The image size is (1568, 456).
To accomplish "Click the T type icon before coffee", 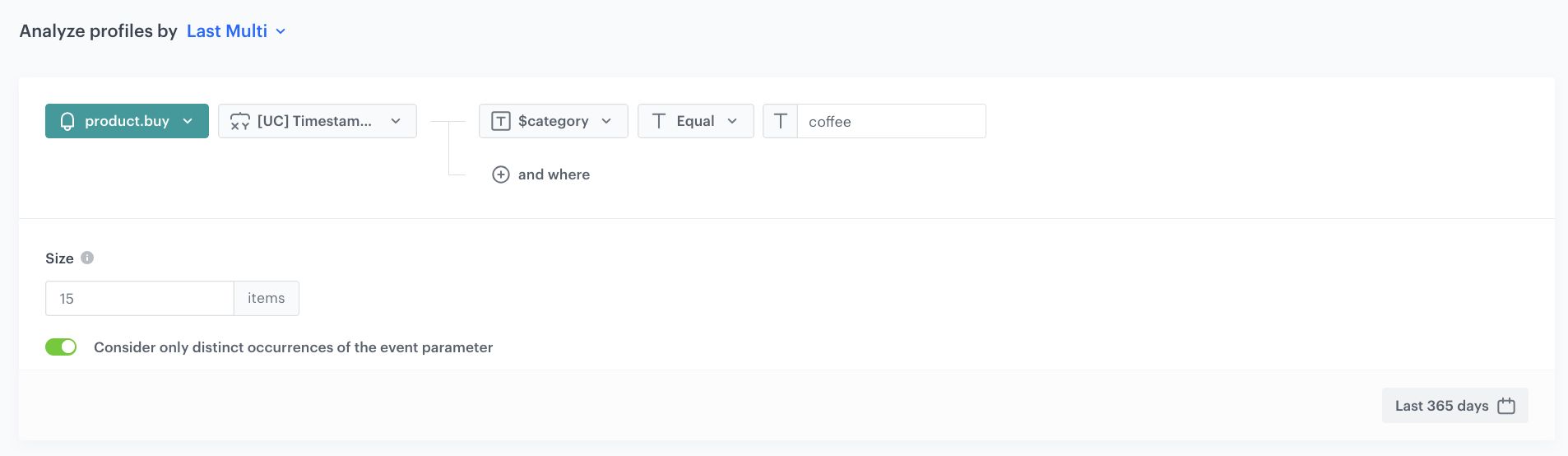I will click(781, 122).
